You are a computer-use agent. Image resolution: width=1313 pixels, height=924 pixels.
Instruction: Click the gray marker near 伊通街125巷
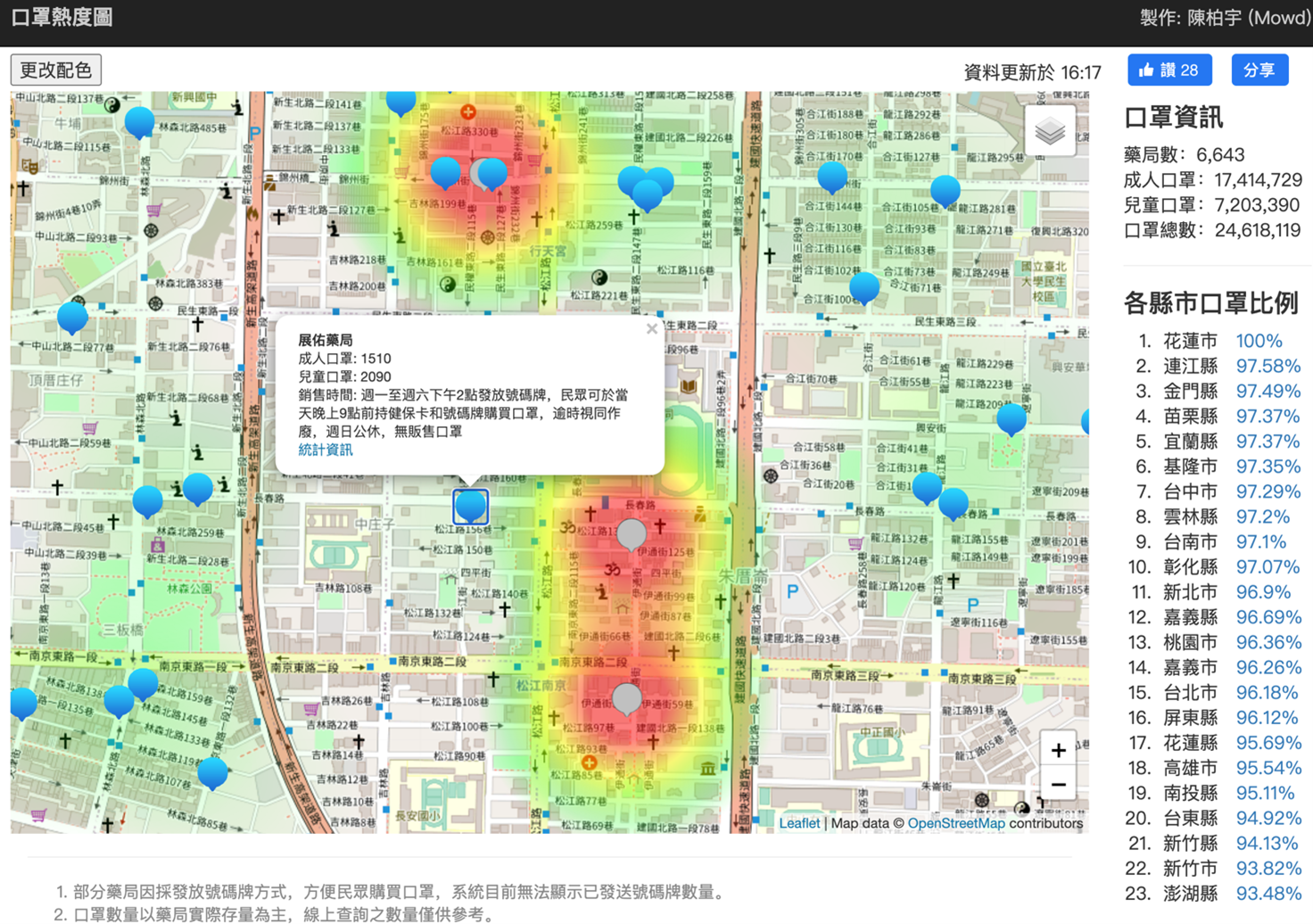click(632, 532)
